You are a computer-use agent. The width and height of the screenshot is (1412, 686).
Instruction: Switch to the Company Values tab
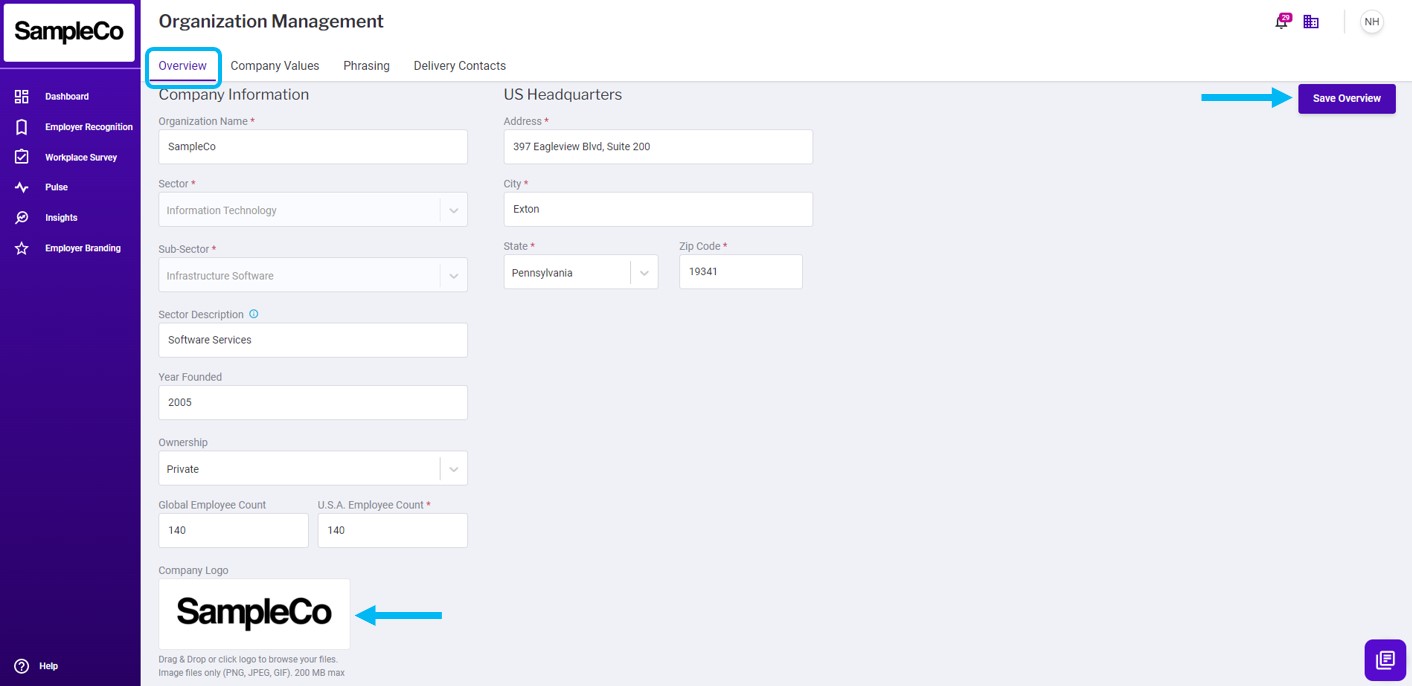(274, 66)
